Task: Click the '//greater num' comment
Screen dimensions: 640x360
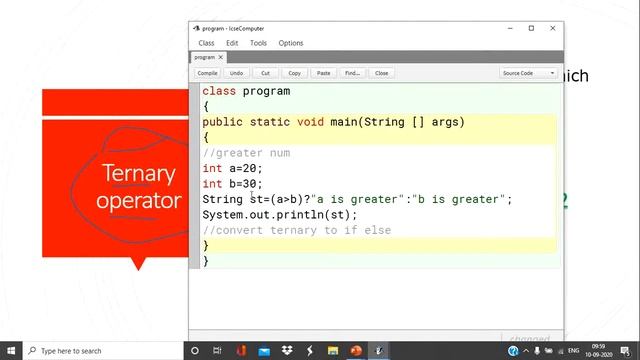Action: tap(246, 153)
